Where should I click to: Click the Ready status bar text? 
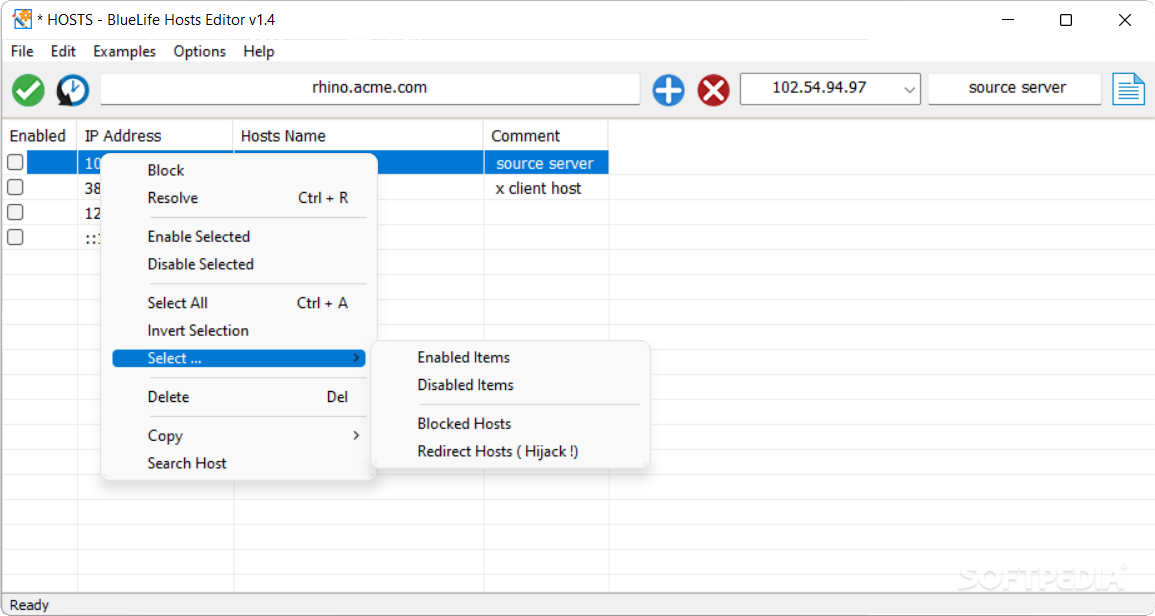pos(29,605)
